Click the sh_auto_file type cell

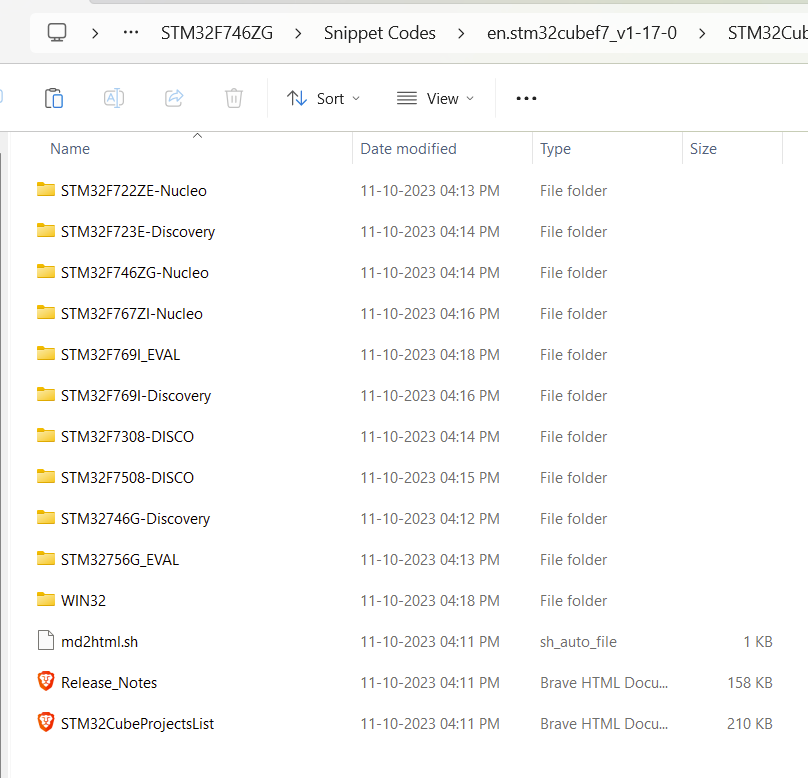click(x=578, y=641)
